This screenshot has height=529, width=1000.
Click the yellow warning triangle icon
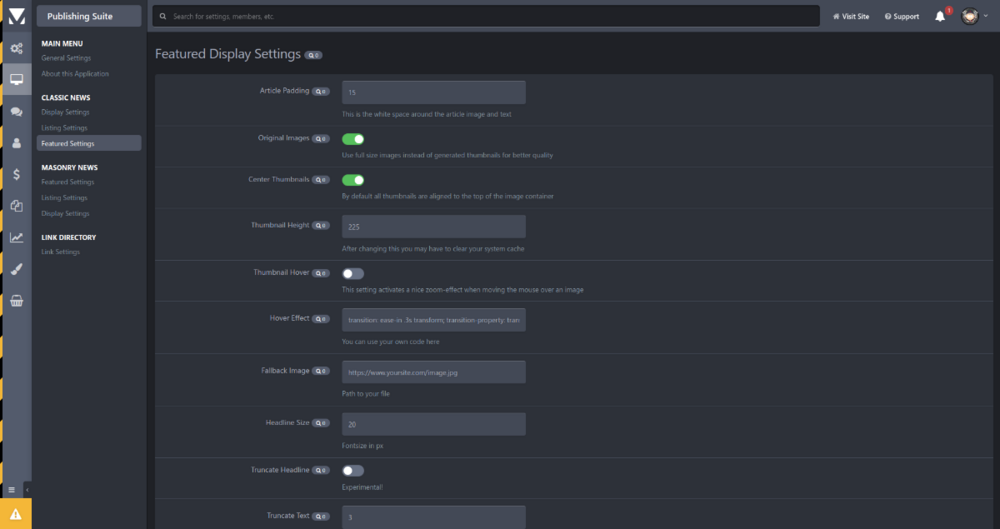coord(16,514)
